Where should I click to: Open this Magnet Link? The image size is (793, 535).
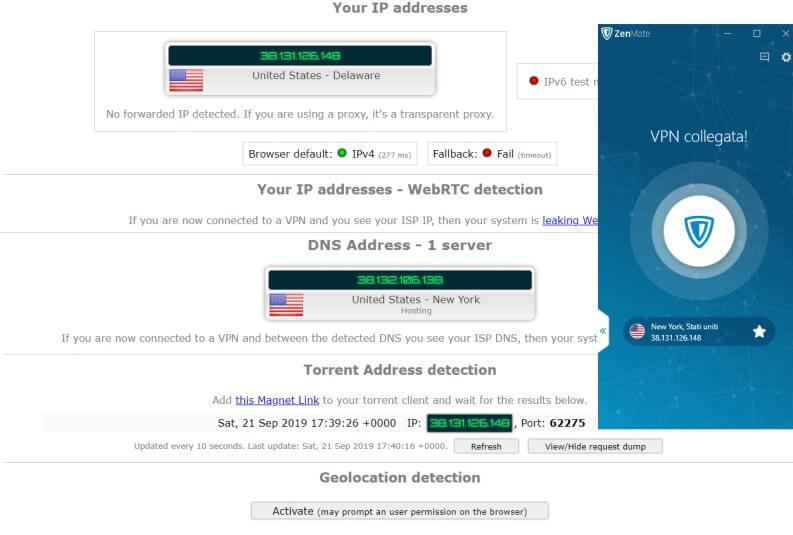[x=277, y=400]
